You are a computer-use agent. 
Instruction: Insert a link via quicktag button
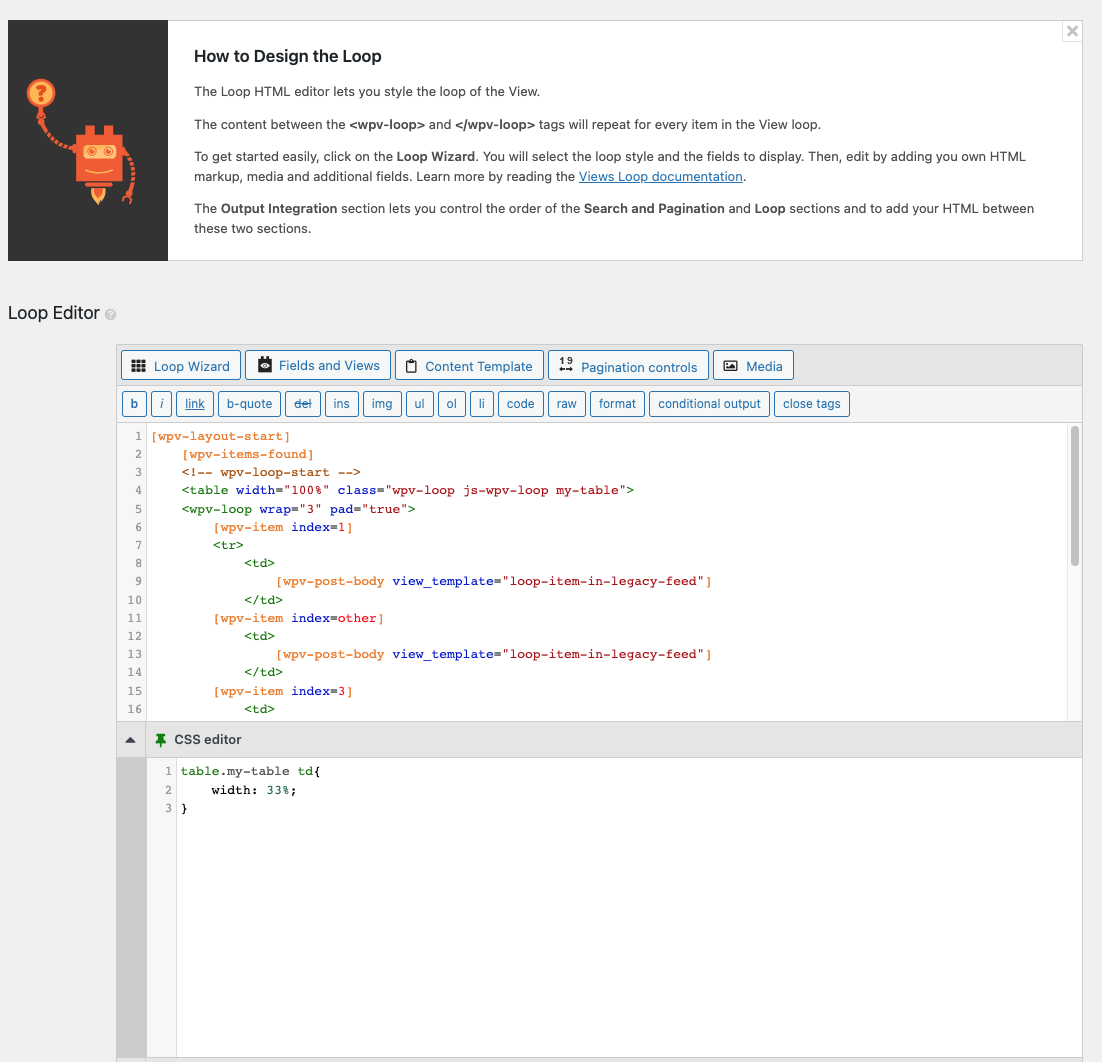click(x=195, y=404)
